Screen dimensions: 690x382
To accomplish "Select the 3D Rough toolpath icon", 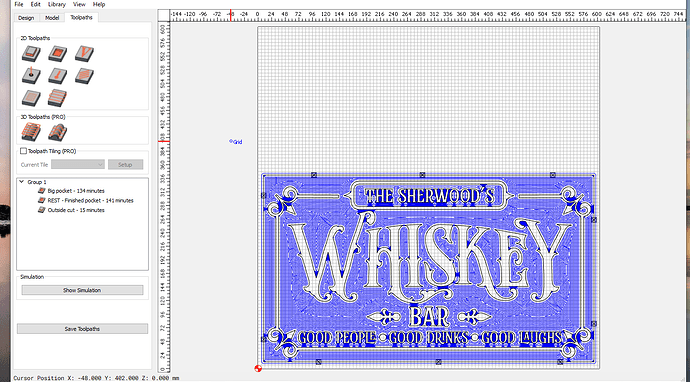I will point(31,132).
